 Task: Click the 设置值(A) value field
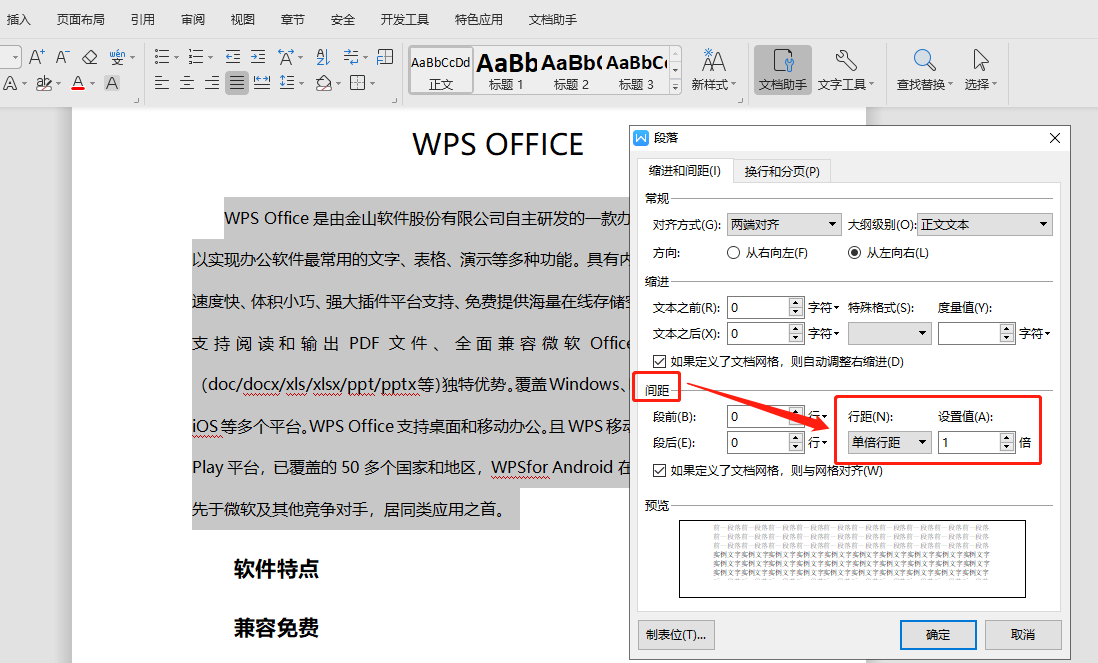(x=970, y=442)
